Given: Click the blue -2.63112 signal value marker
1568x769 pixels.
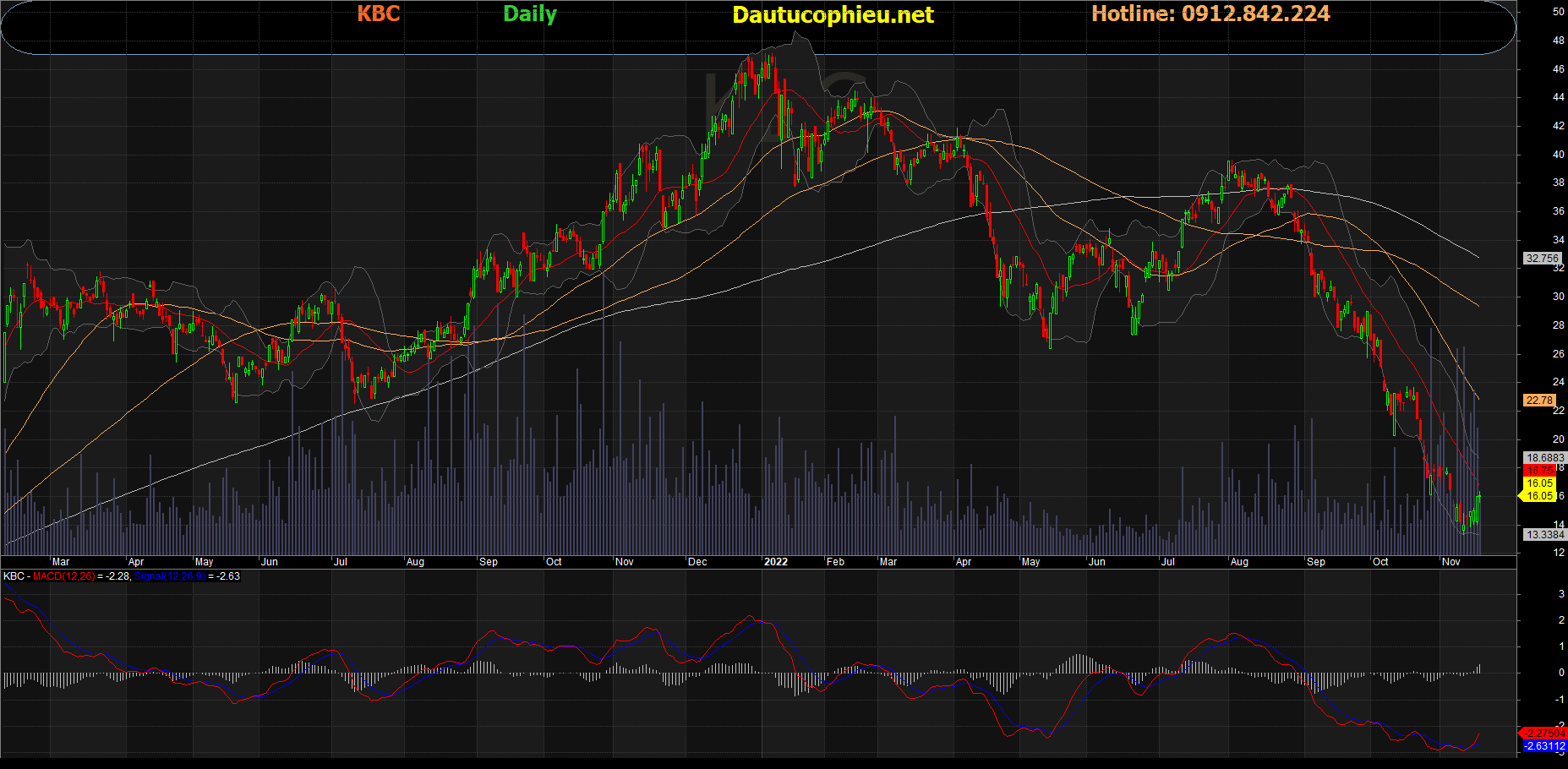Looking at the screenshot, I should point(1543,746).
